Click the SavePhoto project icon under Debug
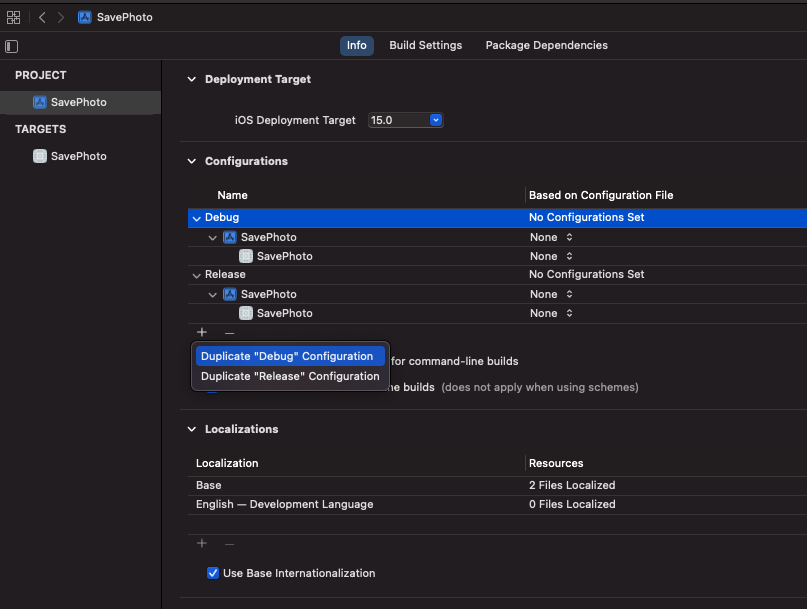This screenshot has width=807, height=609. (x=230, y=237)
